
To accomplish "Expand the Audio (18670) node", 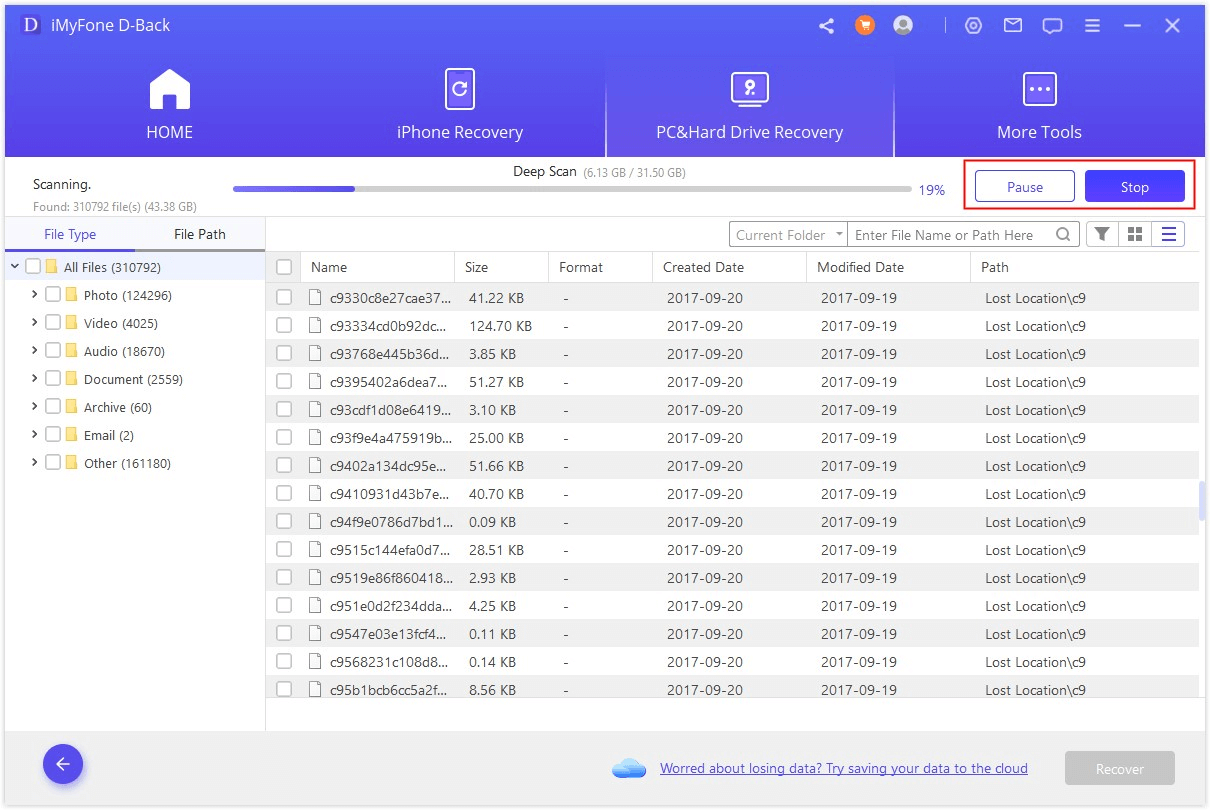I will [x=35, y=351].
